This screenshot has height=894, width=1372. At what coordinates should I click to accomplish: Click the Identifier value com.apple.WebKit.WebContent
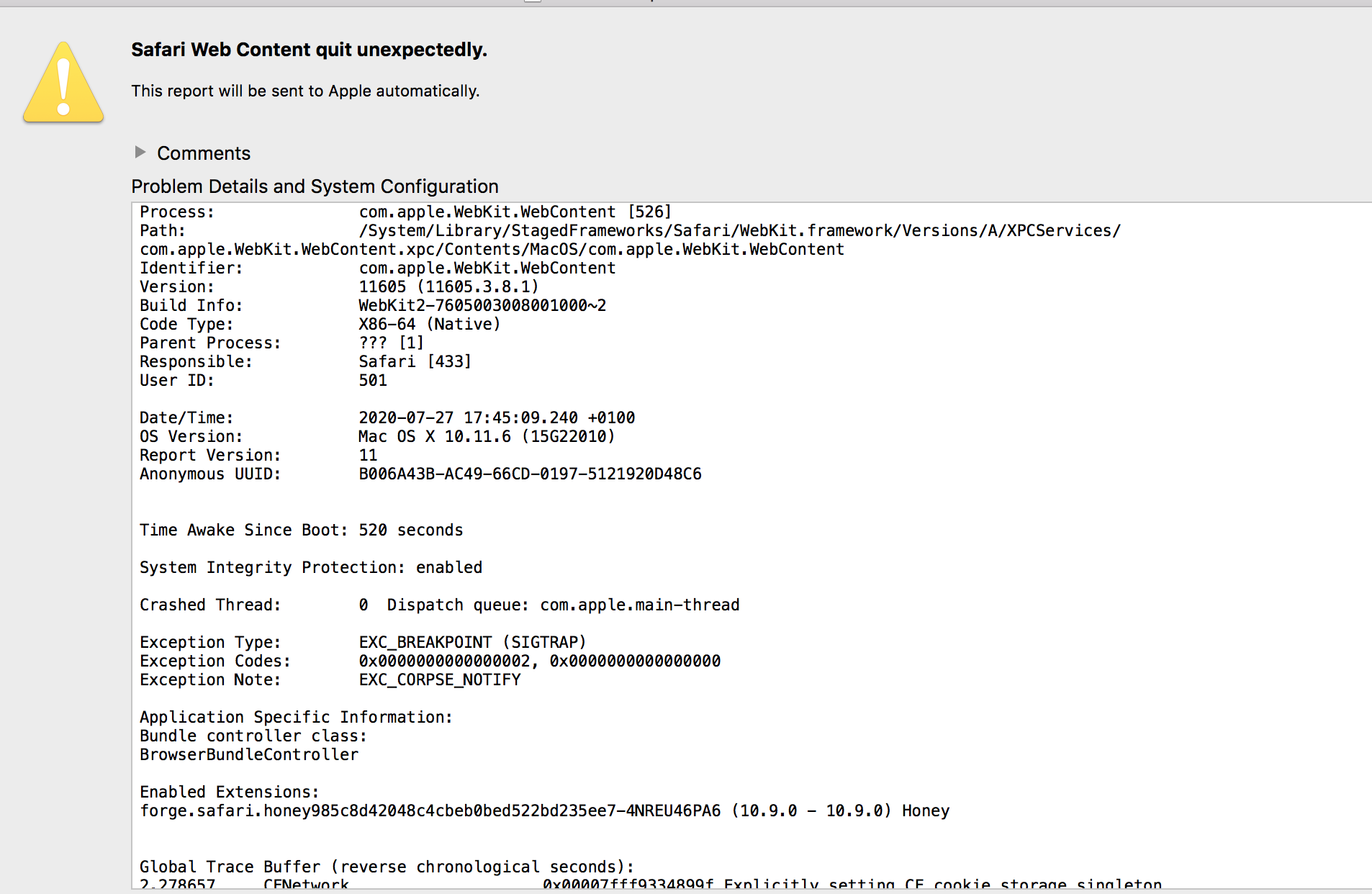(x=487, y=268)
